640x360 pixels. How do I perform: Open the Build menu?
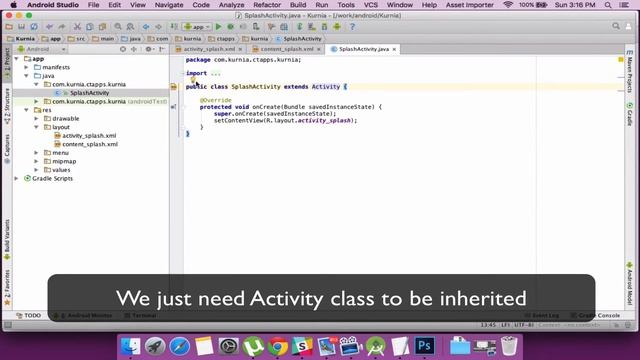(298, 5)
